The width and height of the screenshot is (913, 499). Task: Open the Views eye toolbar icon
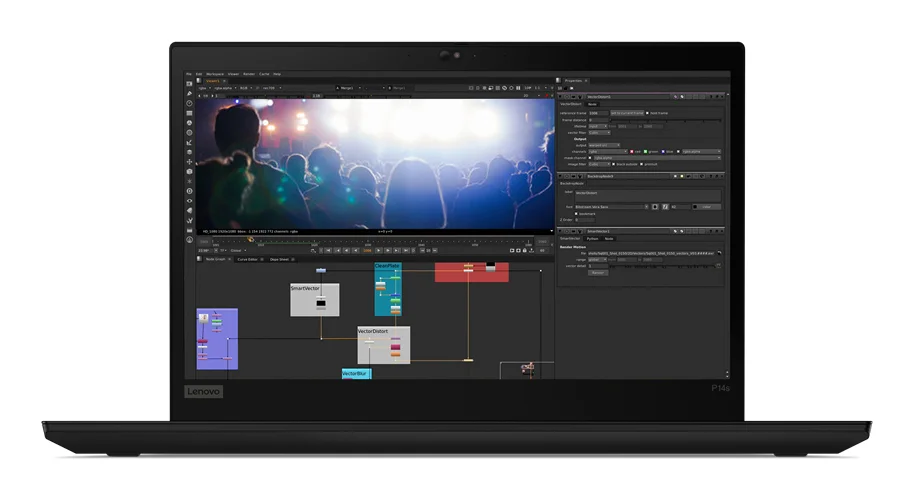tap(189, 201)
